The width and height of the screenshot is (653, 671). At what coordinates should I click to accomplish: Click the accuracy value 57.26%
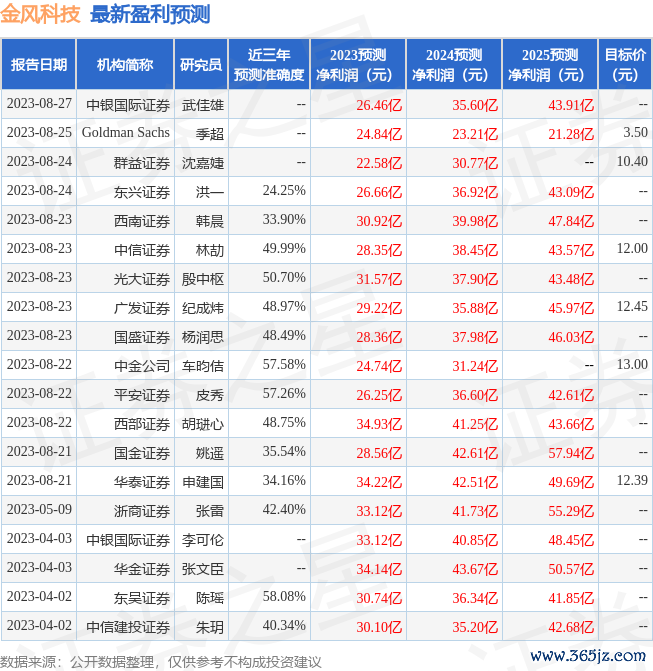click(x=284, y=394)
